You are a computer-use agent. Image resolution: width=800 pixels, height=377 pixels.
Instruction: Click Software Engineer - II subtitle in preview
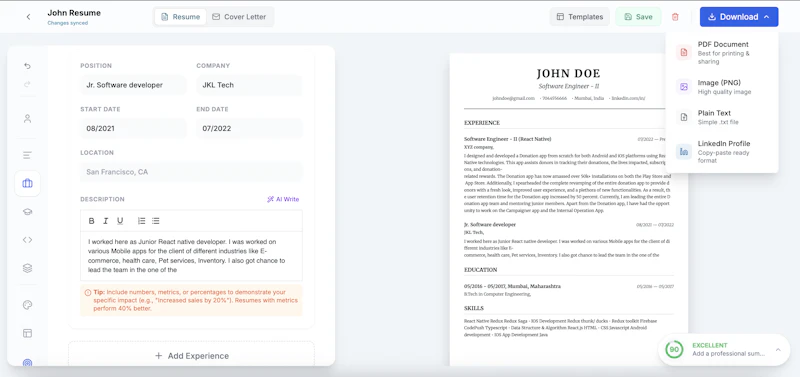pos(568,86)
